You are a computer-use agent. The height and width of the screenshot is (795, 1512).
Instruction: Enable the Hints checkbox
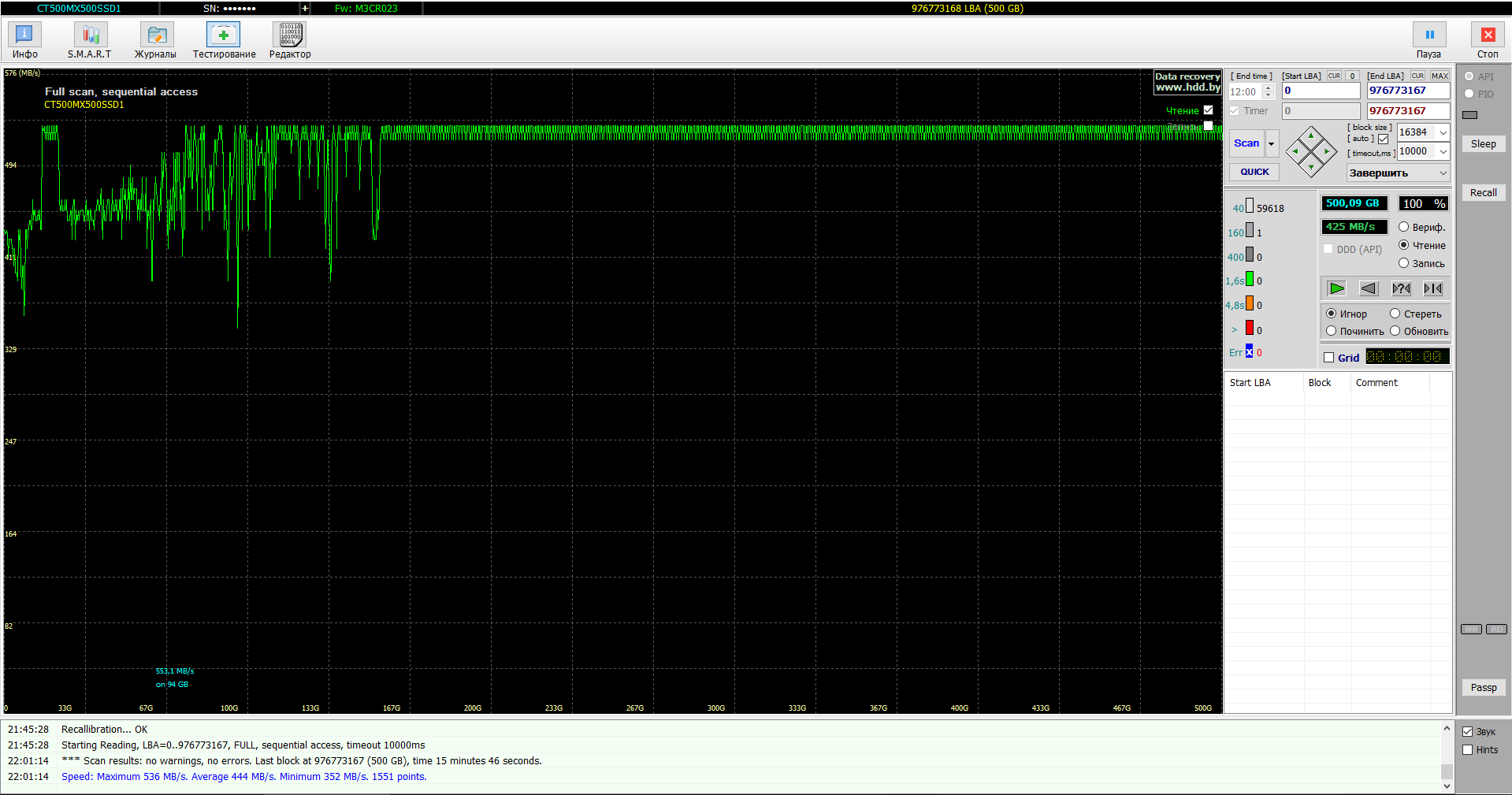click(1467, 750)
